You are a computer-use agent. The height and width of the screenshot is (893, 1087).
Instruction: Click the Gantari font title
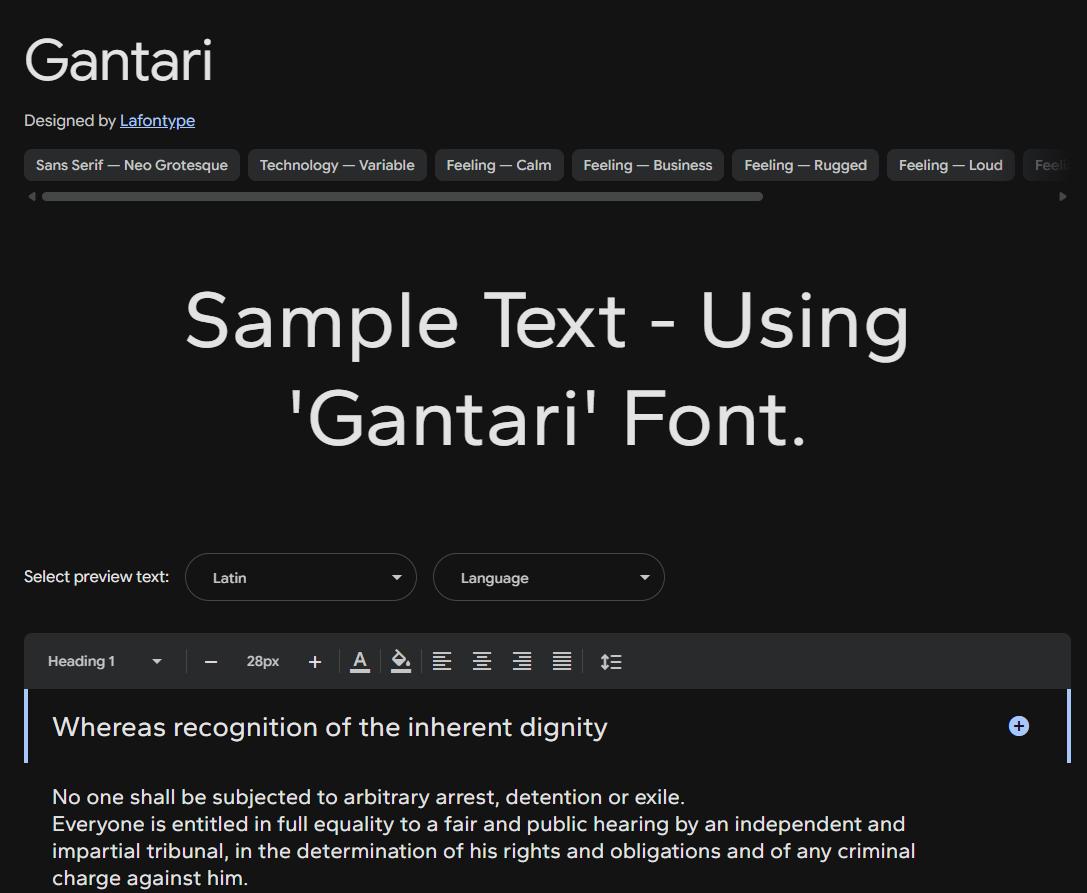click(x=119, y=61)
